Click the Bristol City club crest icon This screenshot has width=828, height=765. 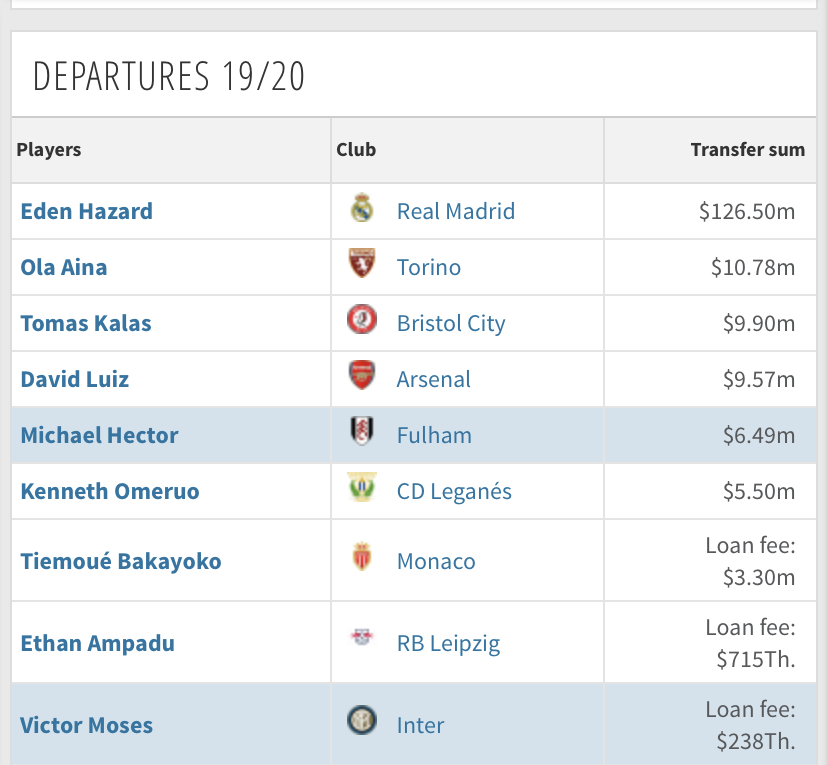click(x=361, y=322)
